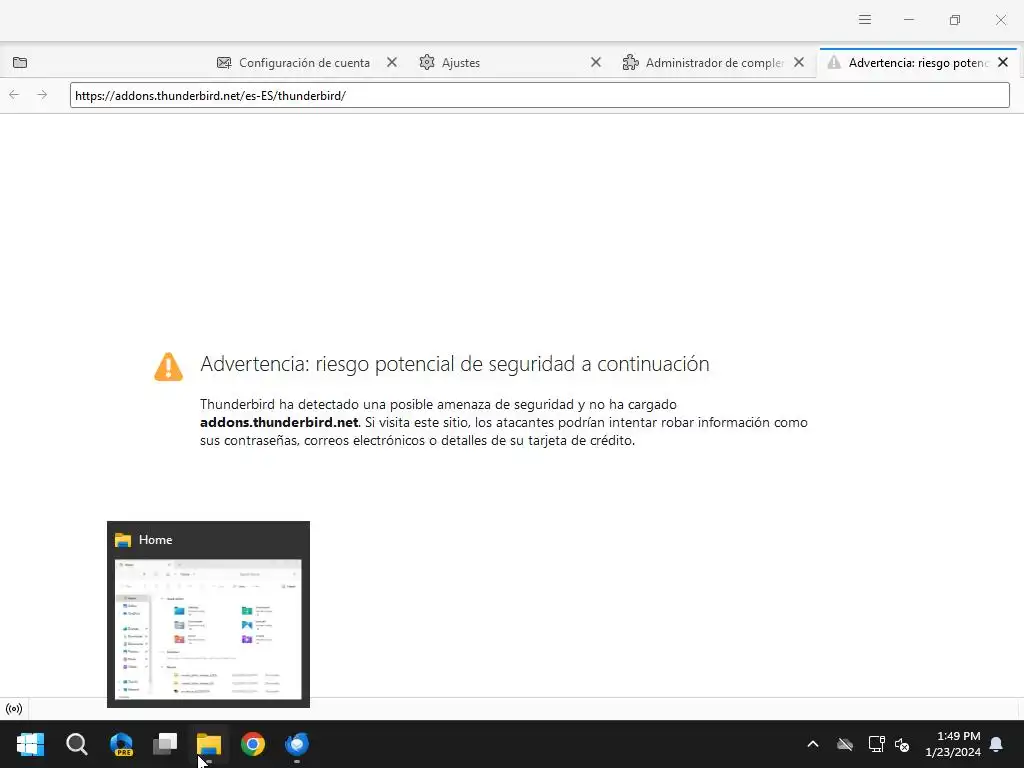Open the notifications bell icon
This screenshot has width=1024, height=768.
997,744
